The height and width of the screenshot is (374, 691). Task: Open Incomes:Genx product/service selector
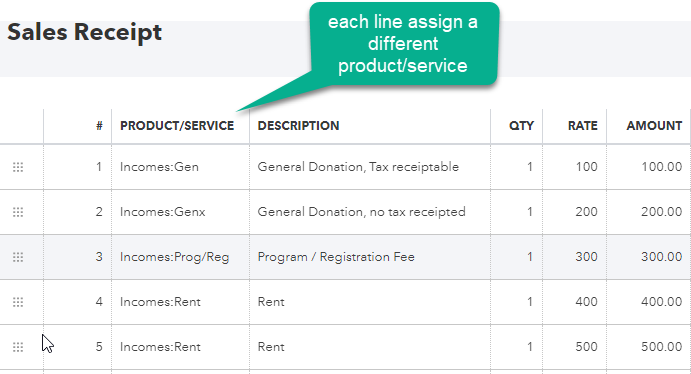[180, 212]
